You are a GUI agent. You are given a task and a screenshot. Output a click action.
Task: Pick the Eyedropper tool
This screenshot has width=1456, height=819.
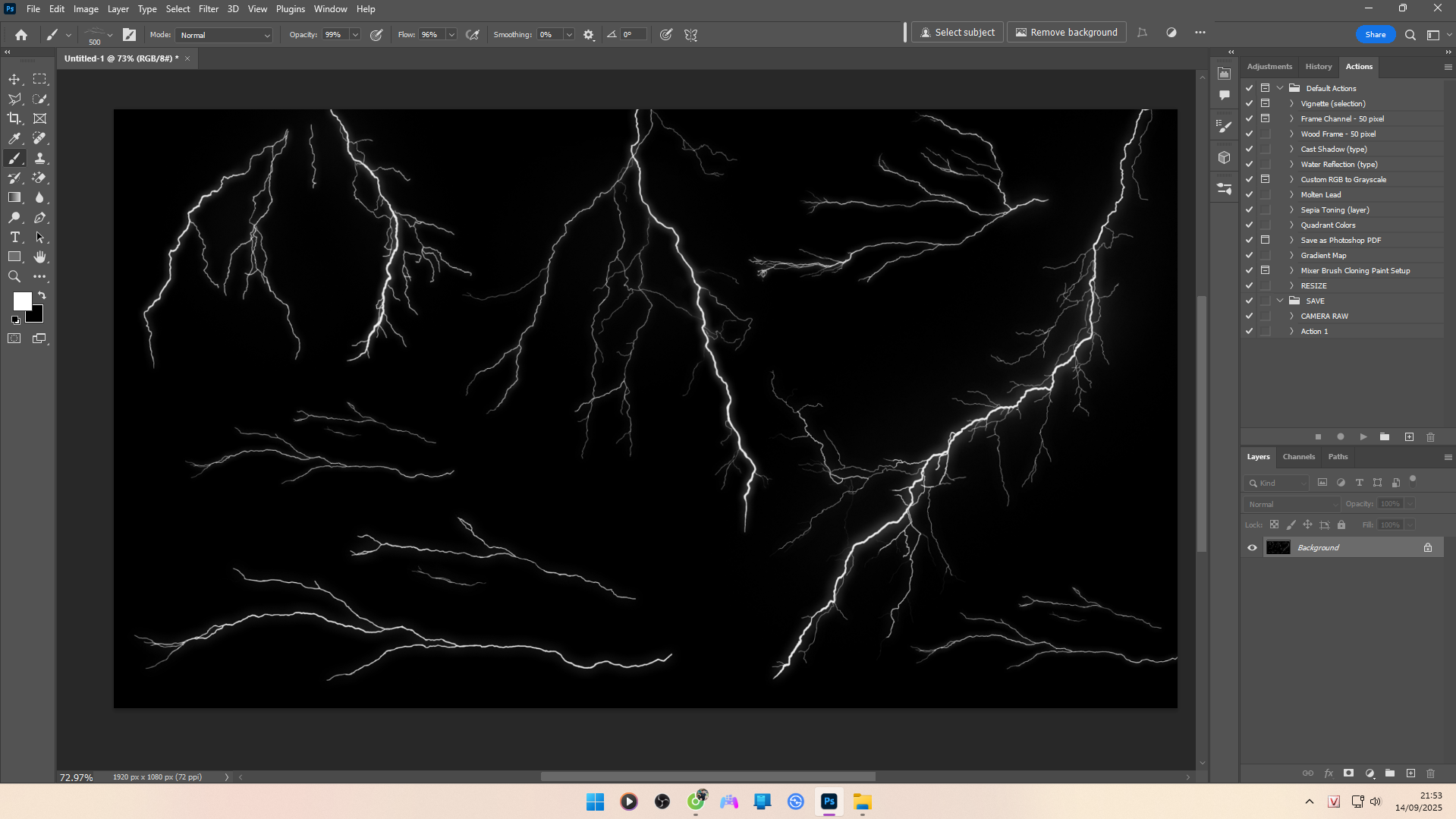[14, 138]
